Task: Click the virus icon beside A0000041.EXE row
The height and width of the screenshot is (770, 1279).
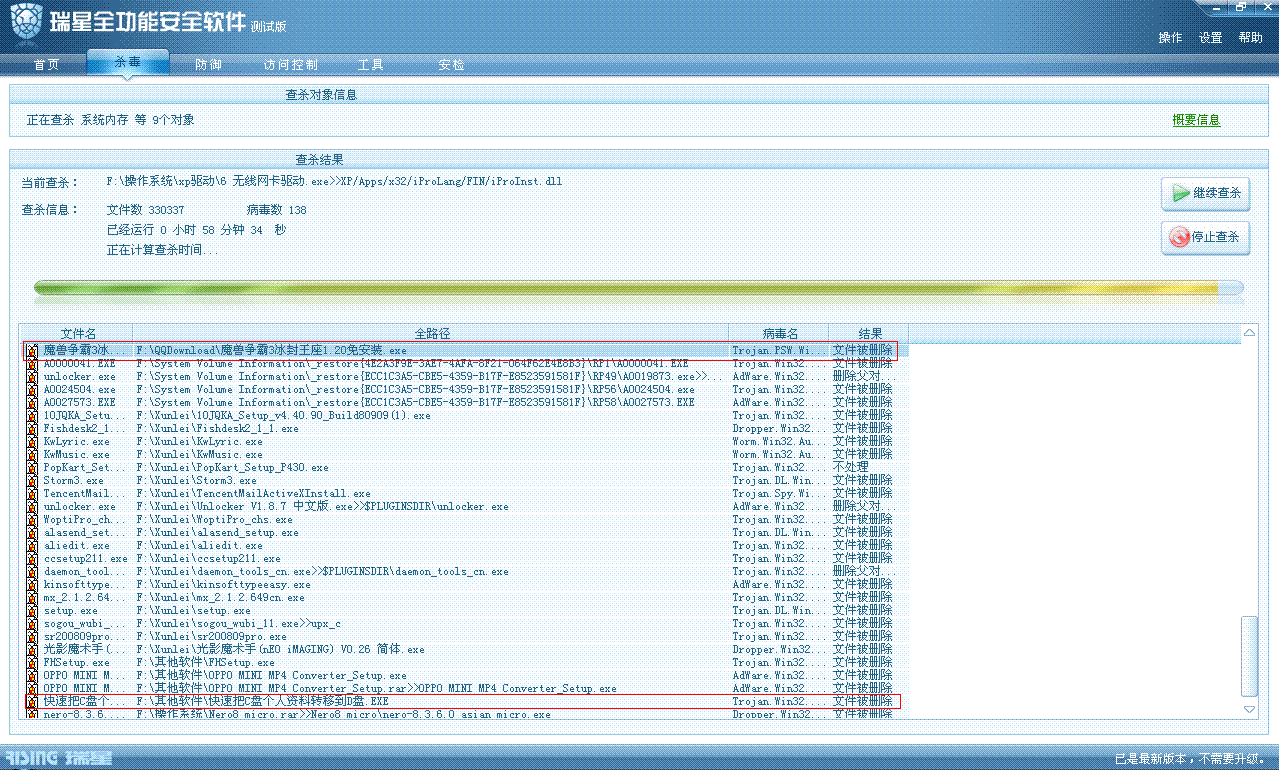Action: coord(32,364)
